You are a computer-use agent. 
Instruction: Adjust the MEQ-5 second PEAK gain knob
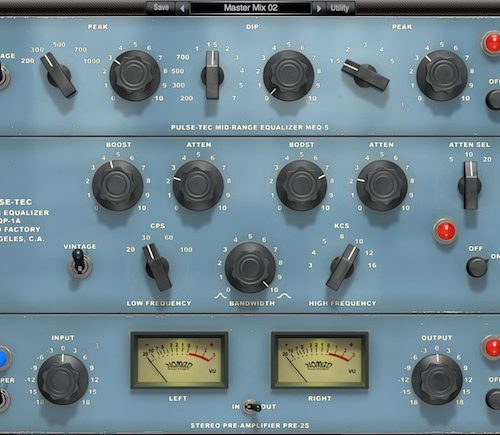coord(442,76)
